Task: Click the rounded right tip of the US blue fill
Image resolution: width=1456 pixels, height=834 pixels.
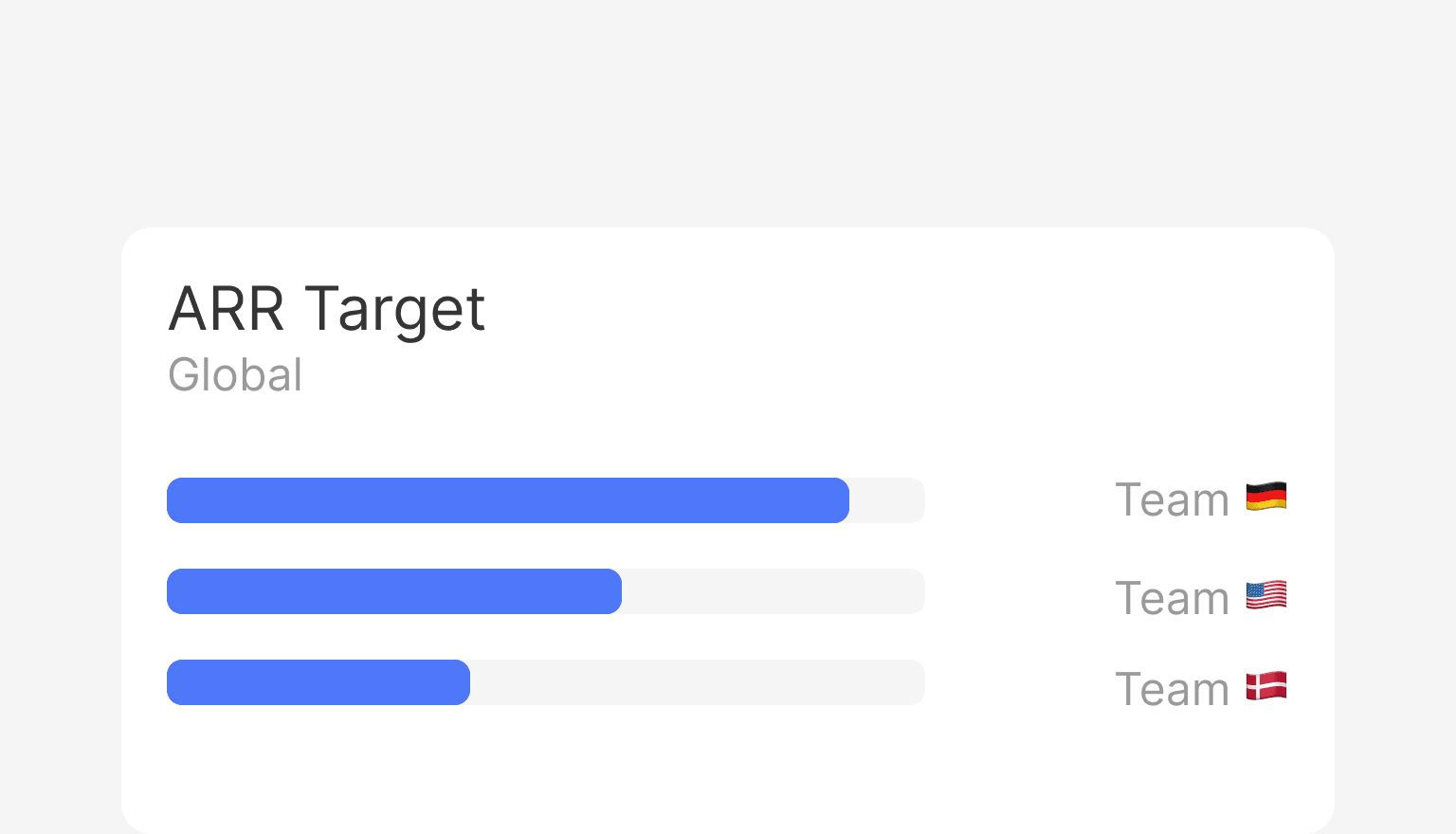Action: coord(614,591)
